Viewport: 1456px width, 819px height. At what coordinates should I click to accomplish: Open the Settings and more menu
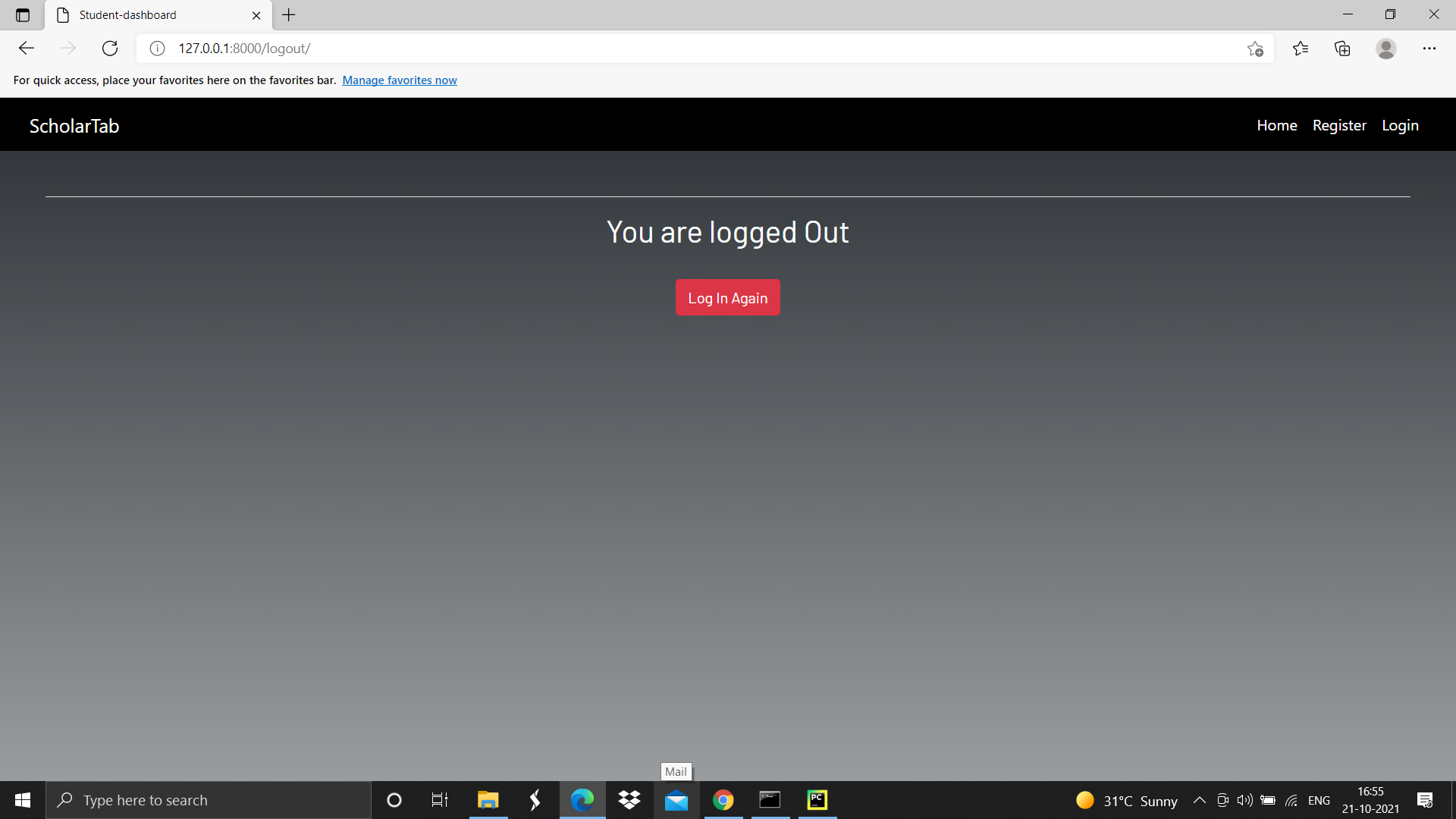(1430, 49)
